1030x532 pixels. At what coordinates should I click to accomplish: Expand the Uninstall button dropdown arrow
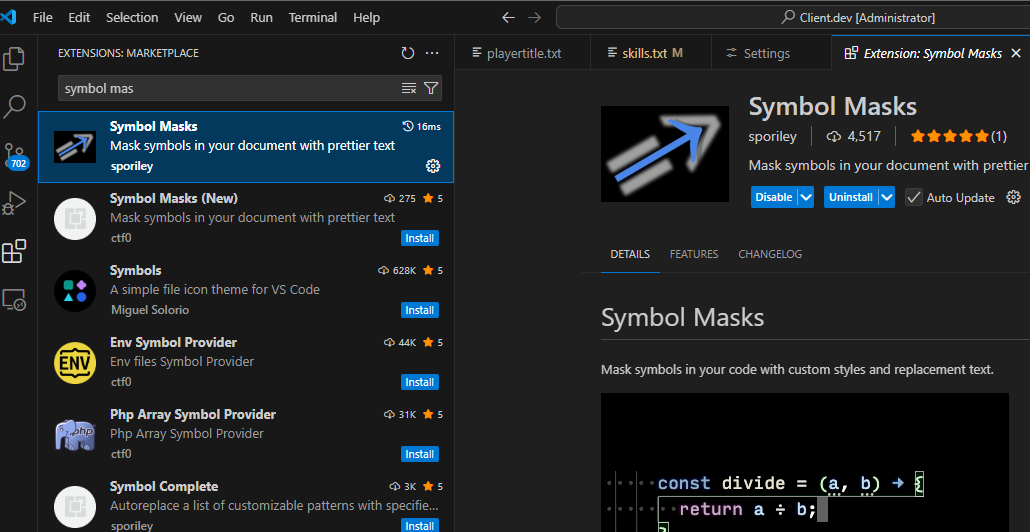pos(887,197)
